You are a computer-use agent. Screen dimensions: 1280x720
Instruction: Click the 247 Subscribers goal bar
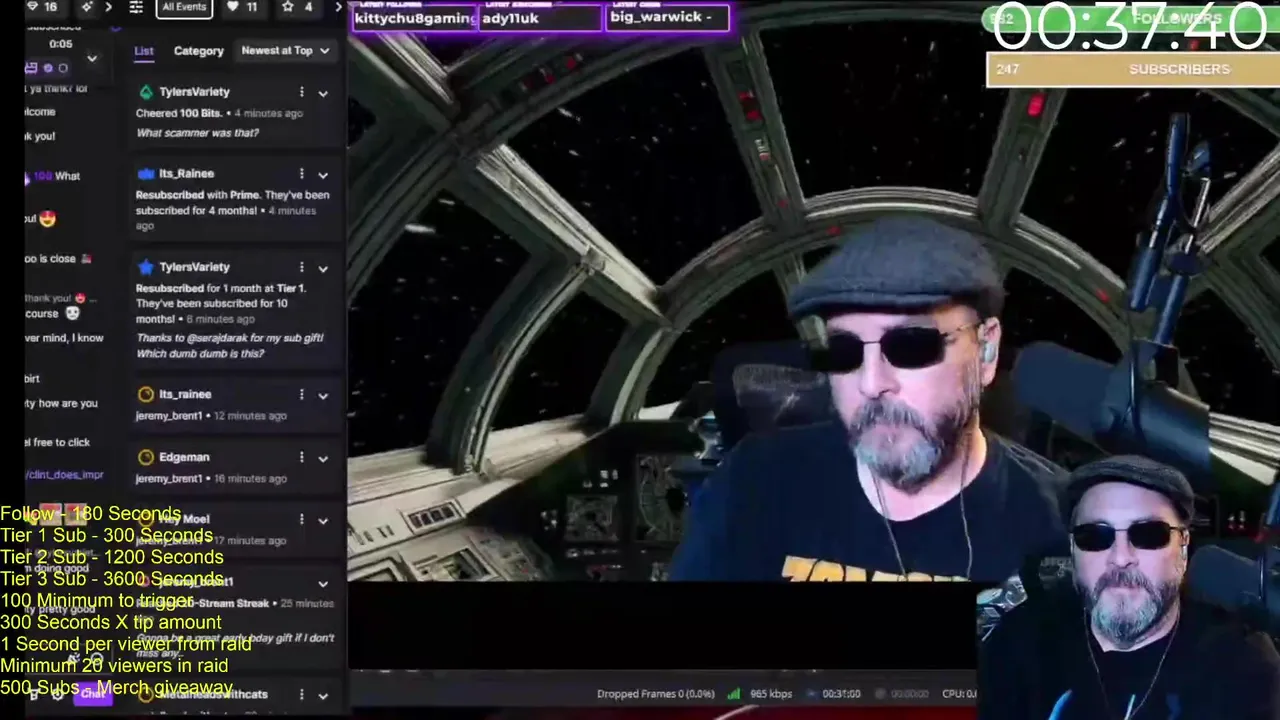tap(1133, 69)
